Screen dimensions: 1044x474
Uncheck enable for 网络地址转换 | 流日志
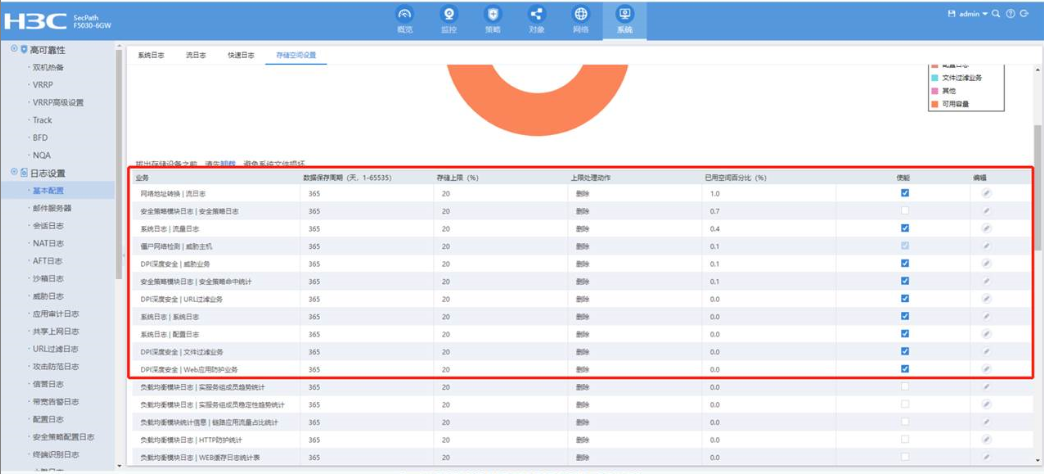pyautogui.click(x=905, y=193)
